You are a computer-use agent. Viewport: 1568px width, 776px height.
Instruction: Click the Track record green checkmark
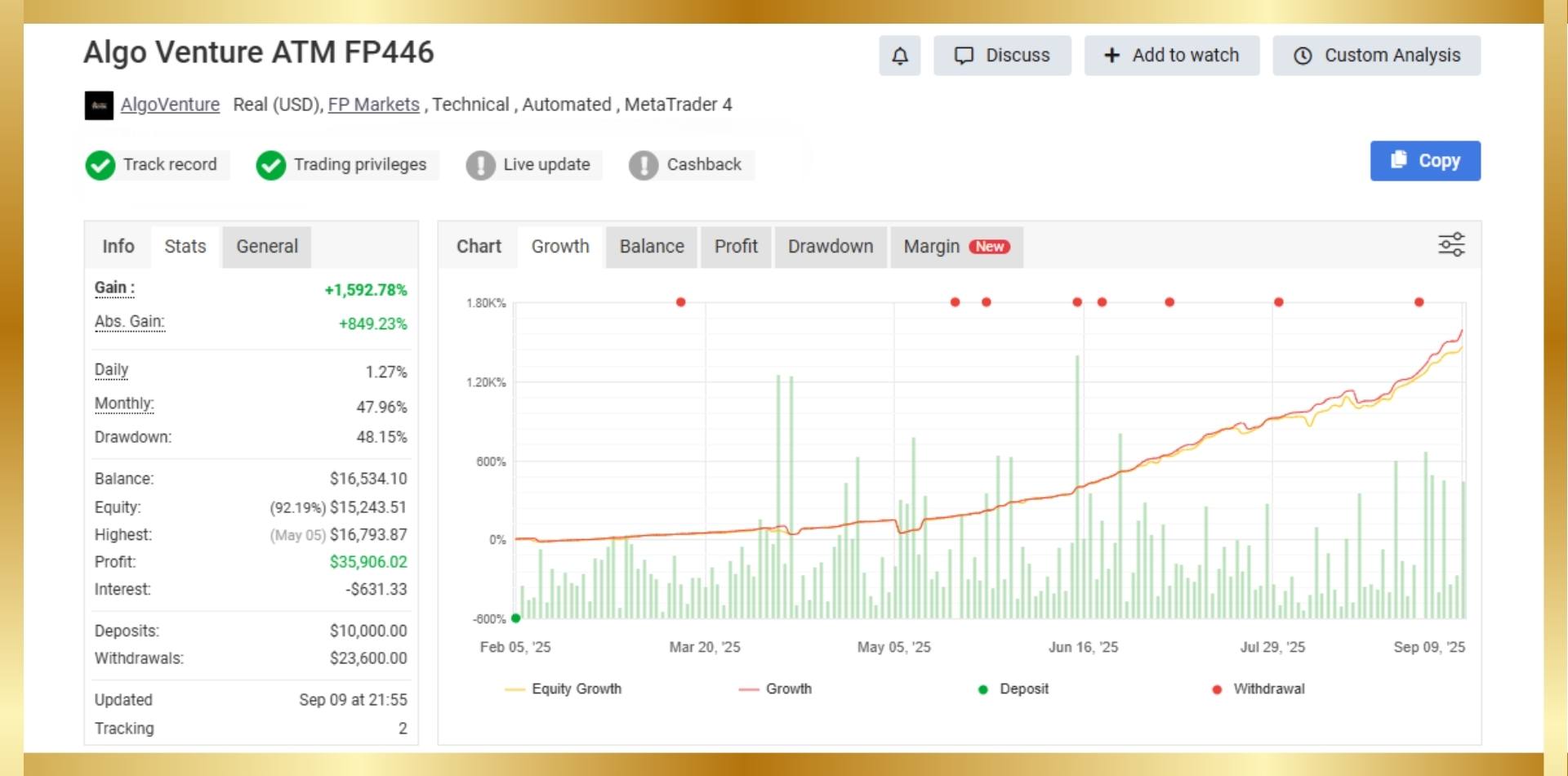point(100,165)
